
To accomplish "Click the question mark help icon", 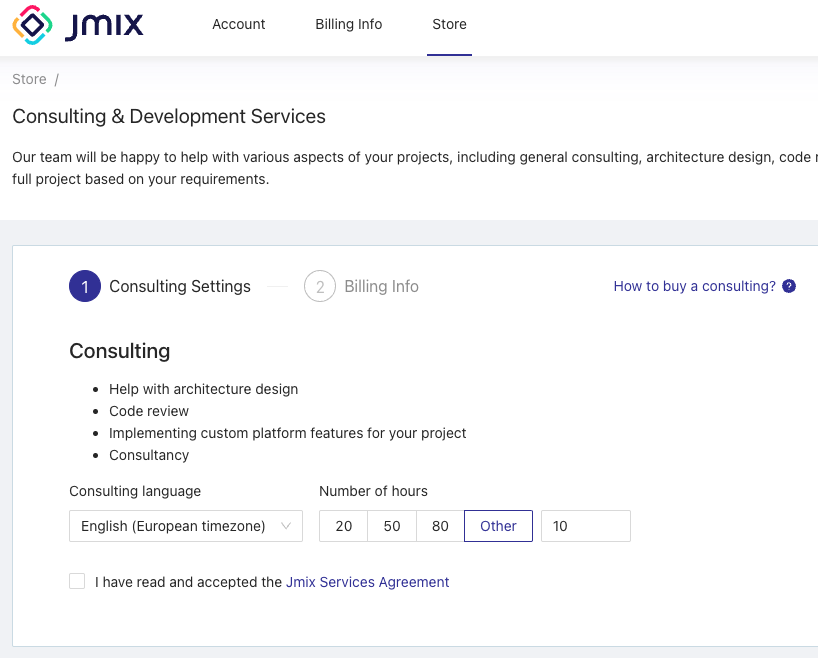I will click(x=789, y=286).
